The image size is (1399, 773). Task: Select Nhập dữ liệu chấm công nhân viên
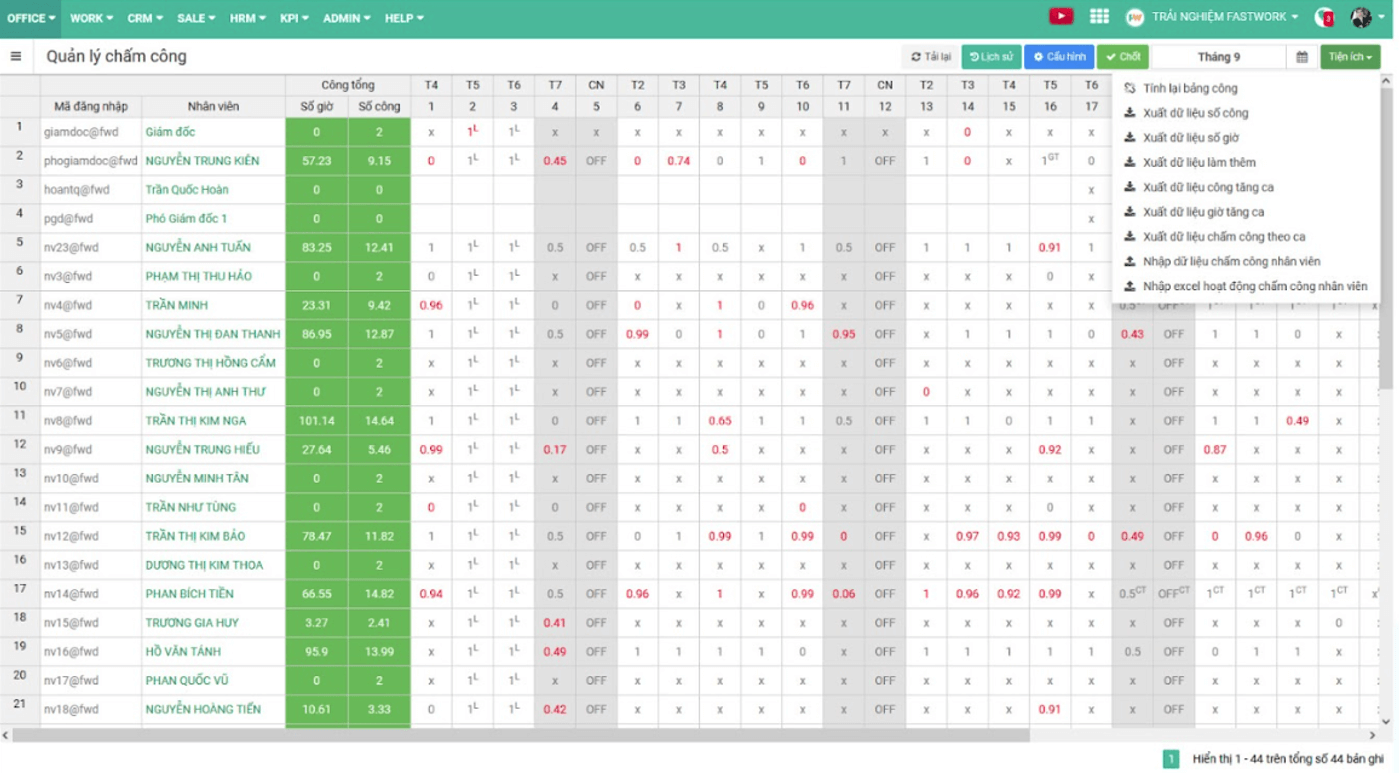1231,261
